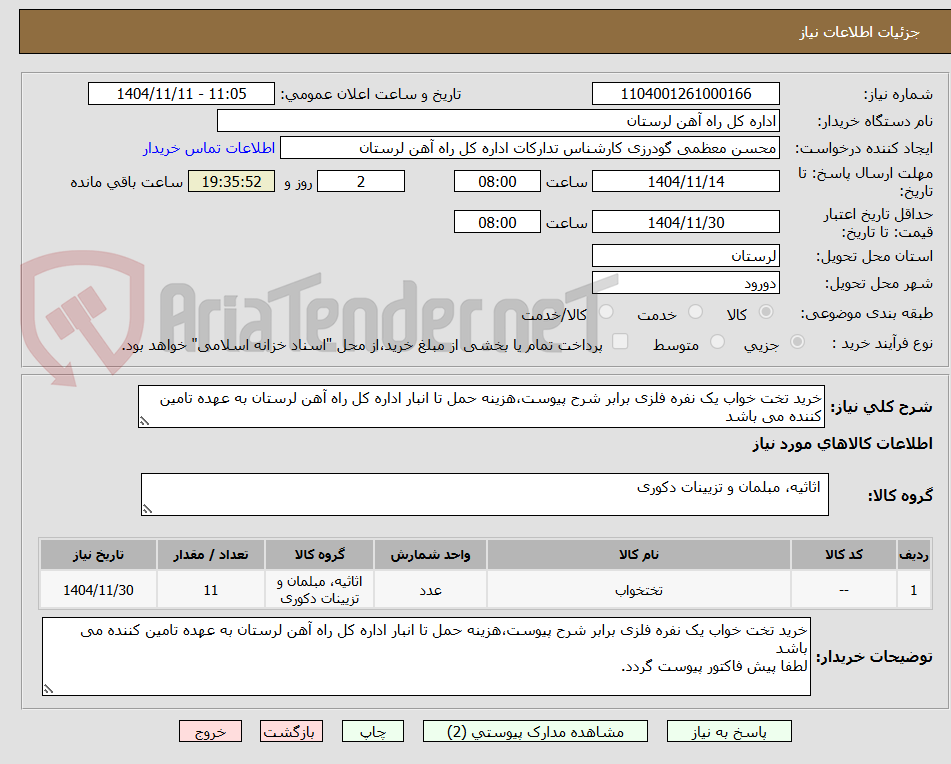This screenshot has width=951, height=764.
Task: Click the اثاثیه، مبلمان و تزیینات دکوری table cell
Action: click(319, 590)
